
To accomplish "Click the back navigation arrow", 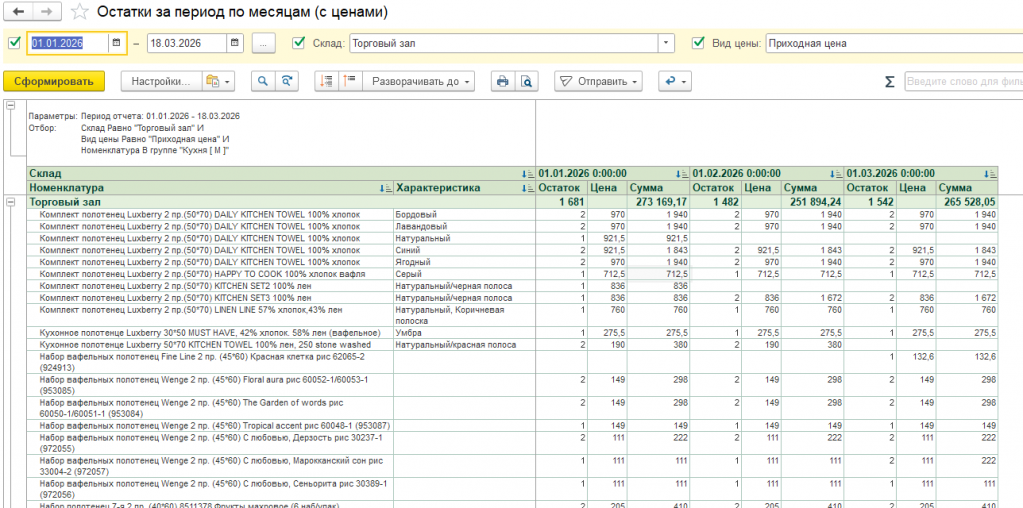I will pyautogui.click(x=19, y=13).
